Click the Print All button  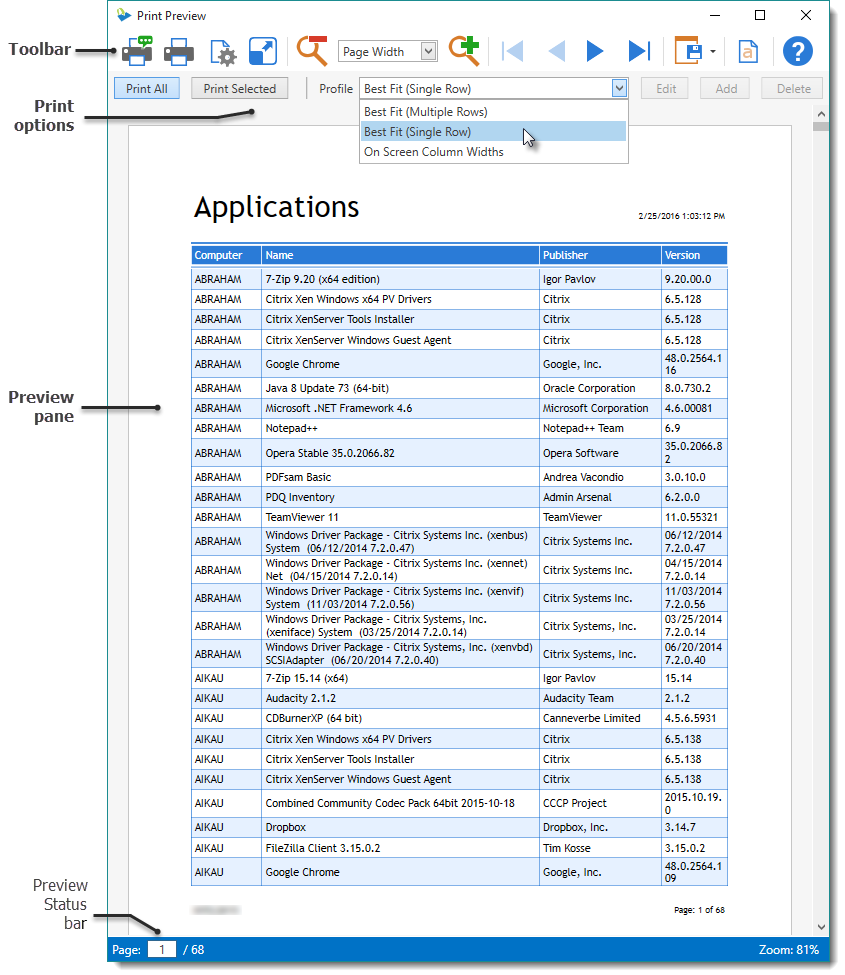(147, 88)
